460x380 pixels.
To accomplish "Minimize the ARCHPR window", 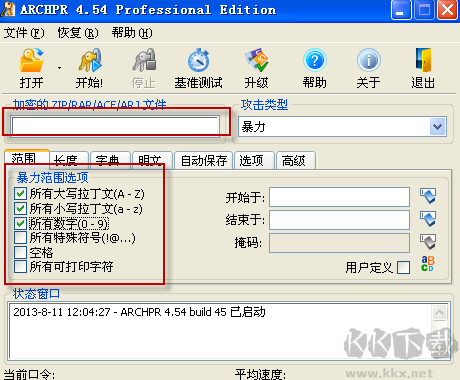I will click(401, 10).
